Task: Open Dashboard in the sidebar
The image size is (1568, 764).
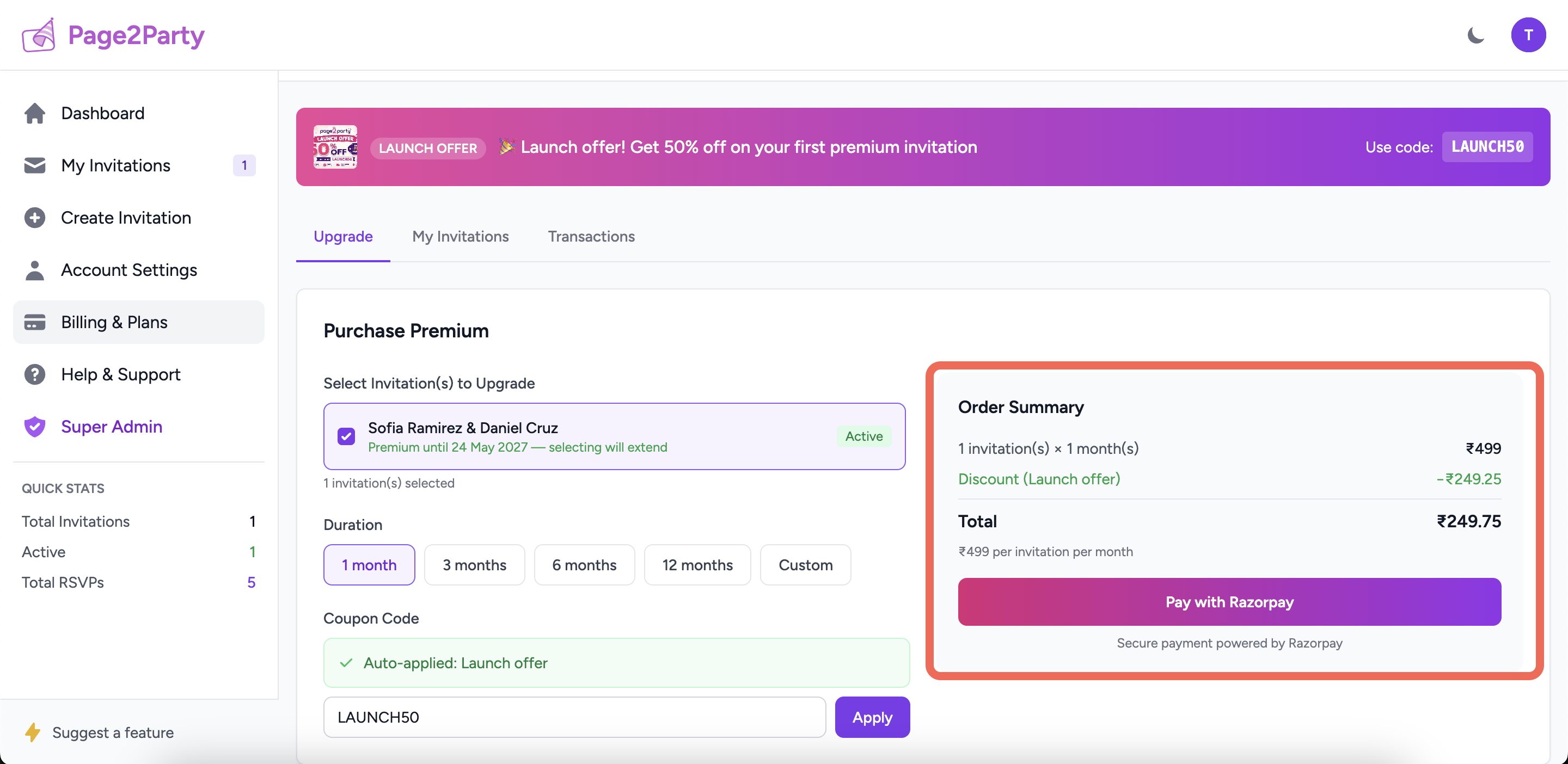Action: 139,113
